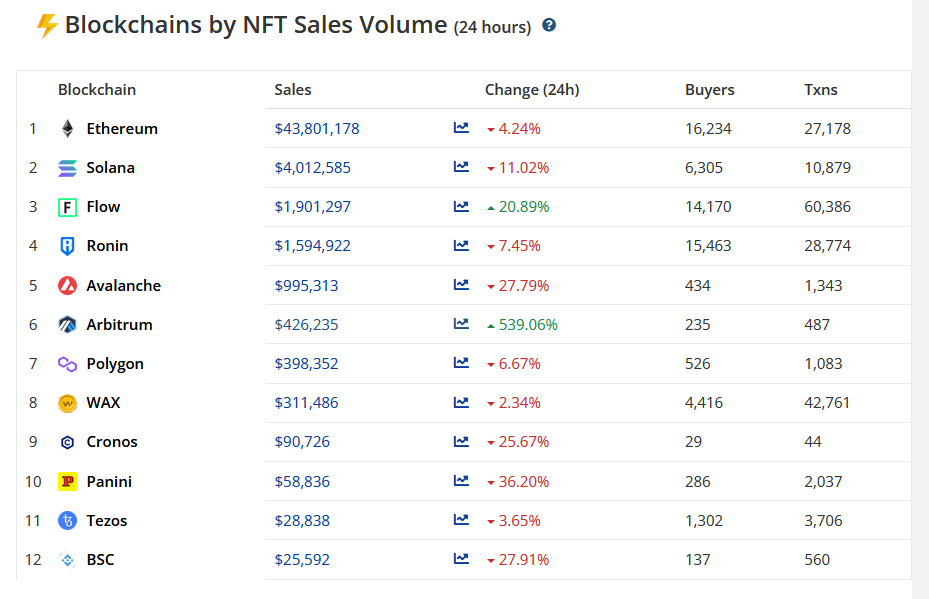Click the Panini logo icon
This screenshot has height=599, width=929.
[66, 481]
